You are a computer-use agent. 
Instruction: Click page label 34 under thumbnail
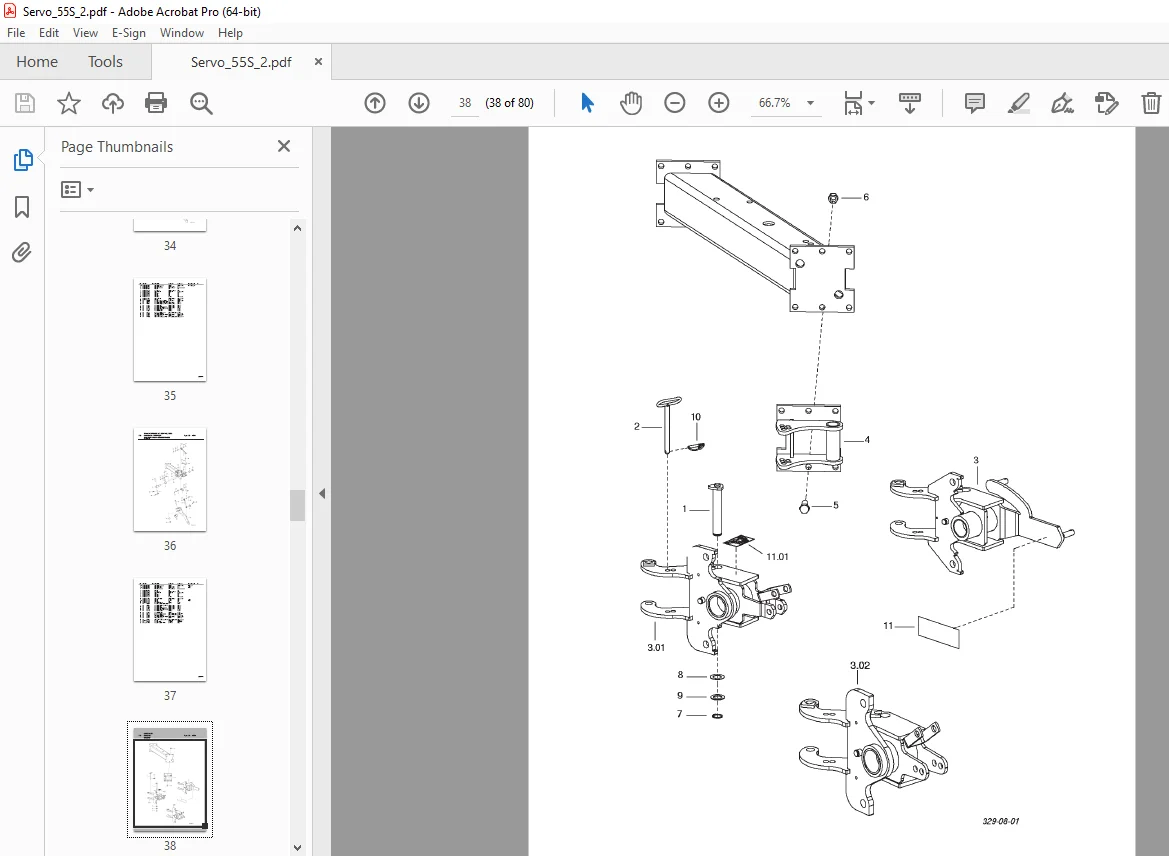click(x=170, y=245)
